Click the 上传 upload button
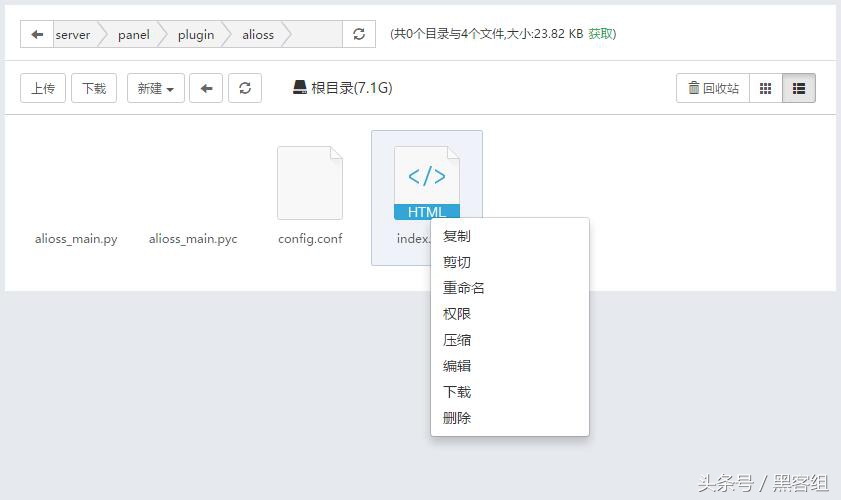This screenshot has width=841, height=500. point(43,88)
